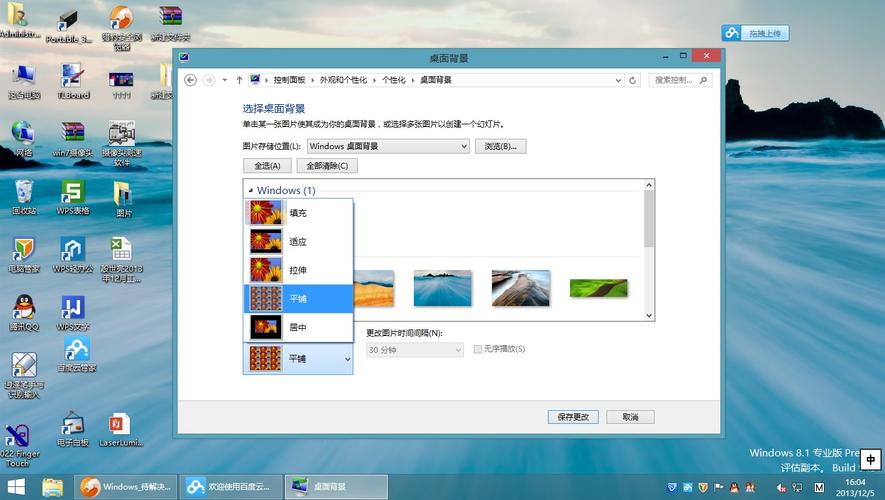Select the 这台电脑 desktop icon

24,82
